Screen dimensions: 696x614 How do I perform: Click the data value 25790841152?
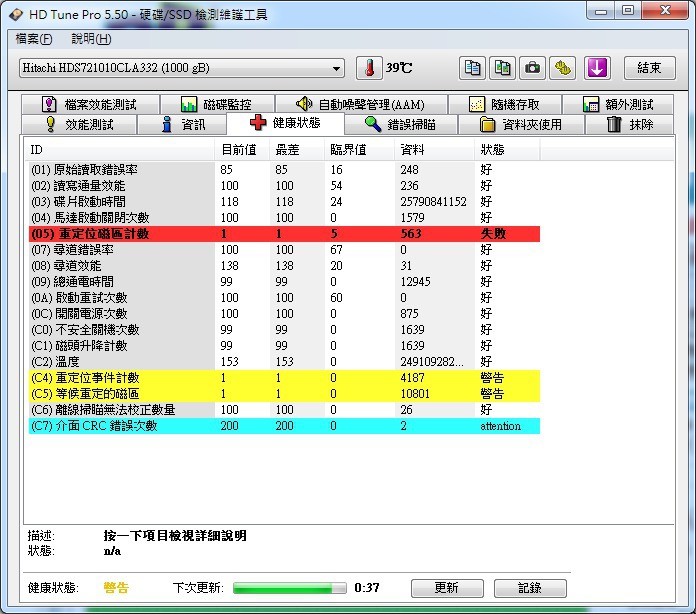pyautogui.click(x=433, y=202)
